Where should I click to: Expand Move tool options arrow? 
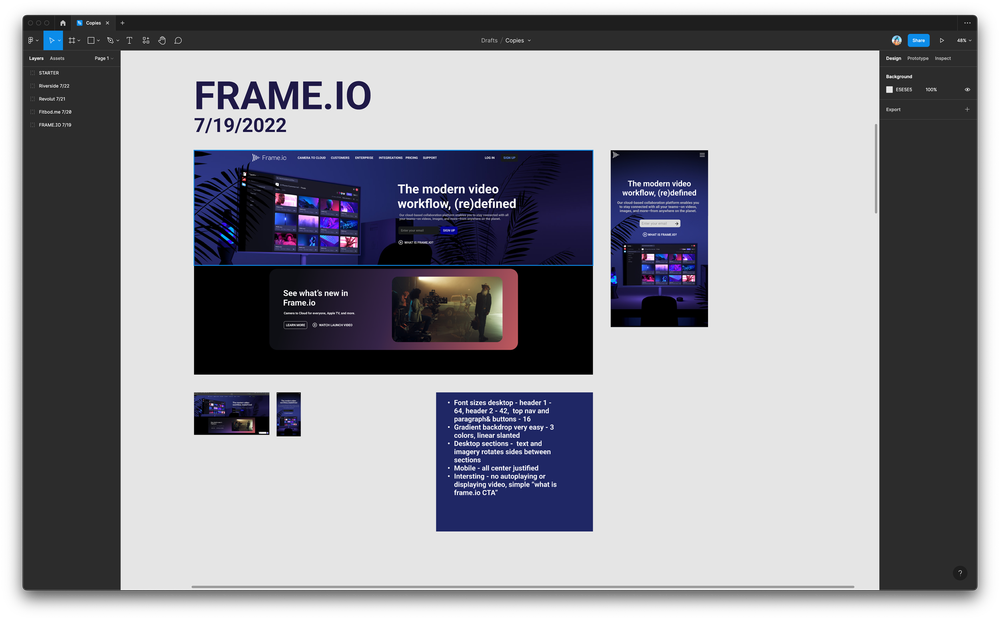click(x=59, y=40)
